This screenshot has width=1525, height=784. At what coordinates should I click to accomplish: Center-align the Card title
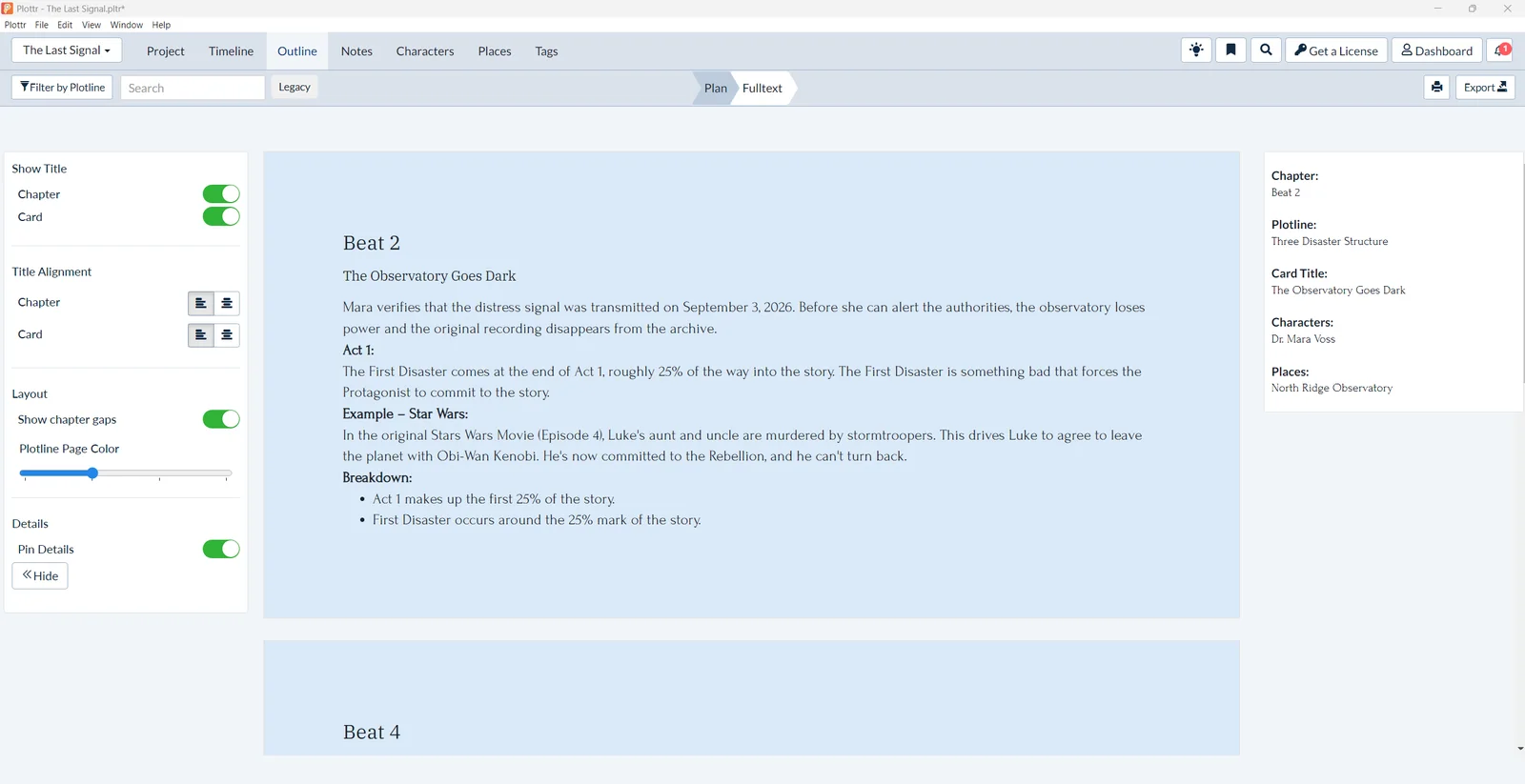(x=227, y=335)
